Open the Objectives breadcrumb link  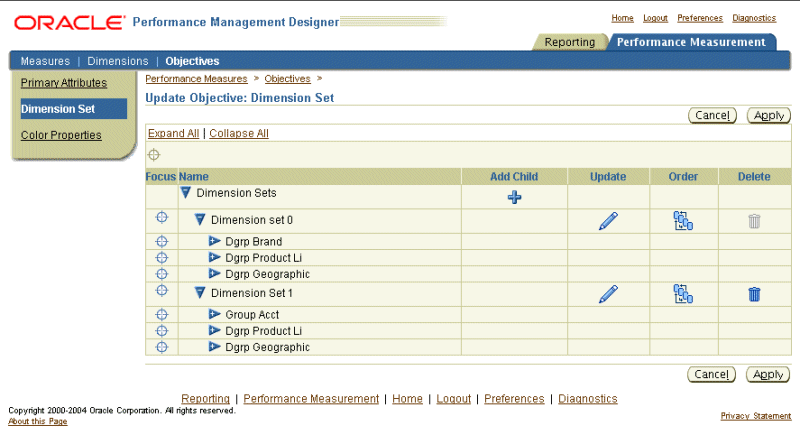tap(287, 79)
